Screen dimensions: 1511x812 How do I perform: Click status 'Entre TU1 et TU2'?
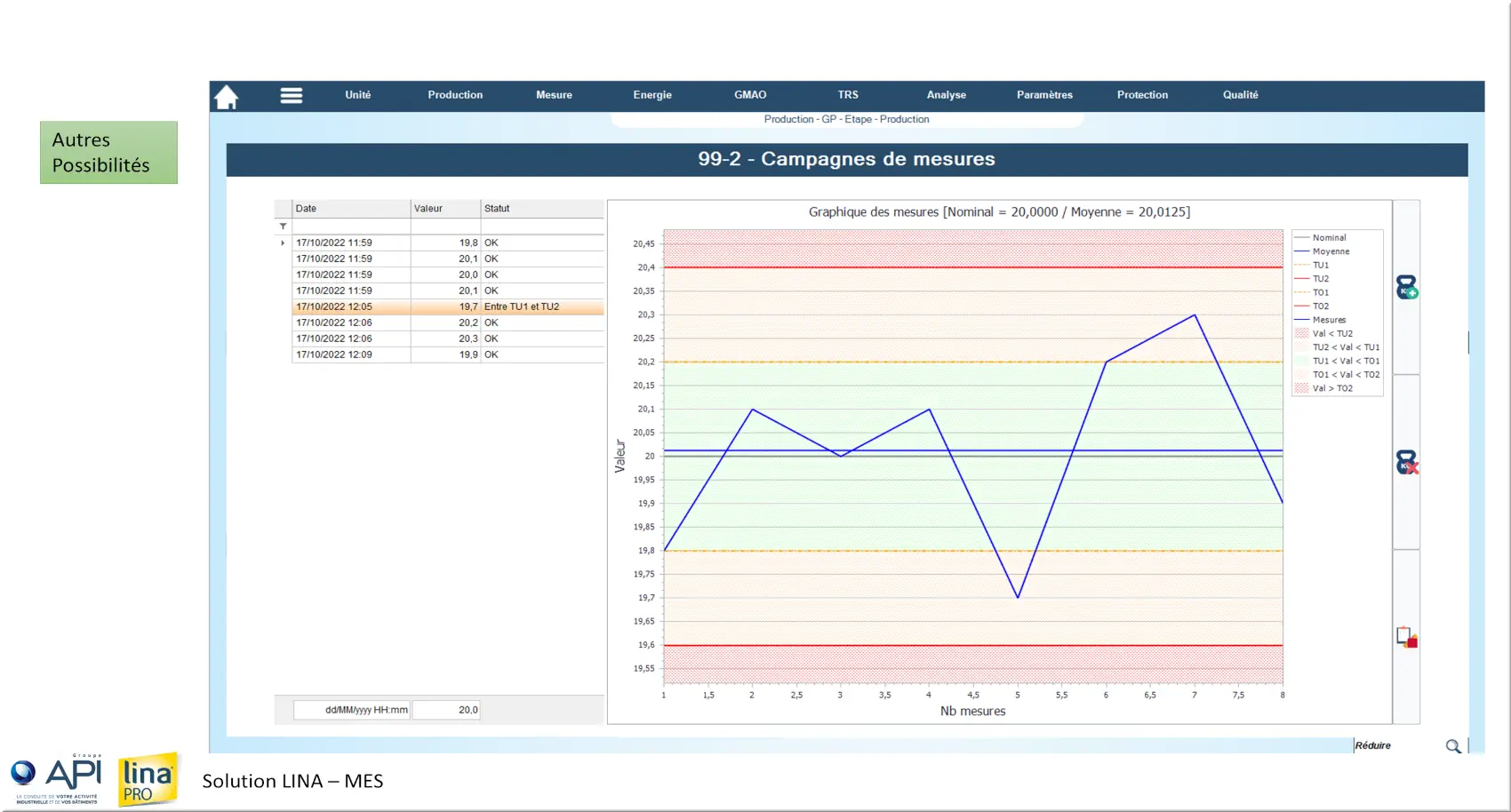pyautogui.click(x=522, y=306)
